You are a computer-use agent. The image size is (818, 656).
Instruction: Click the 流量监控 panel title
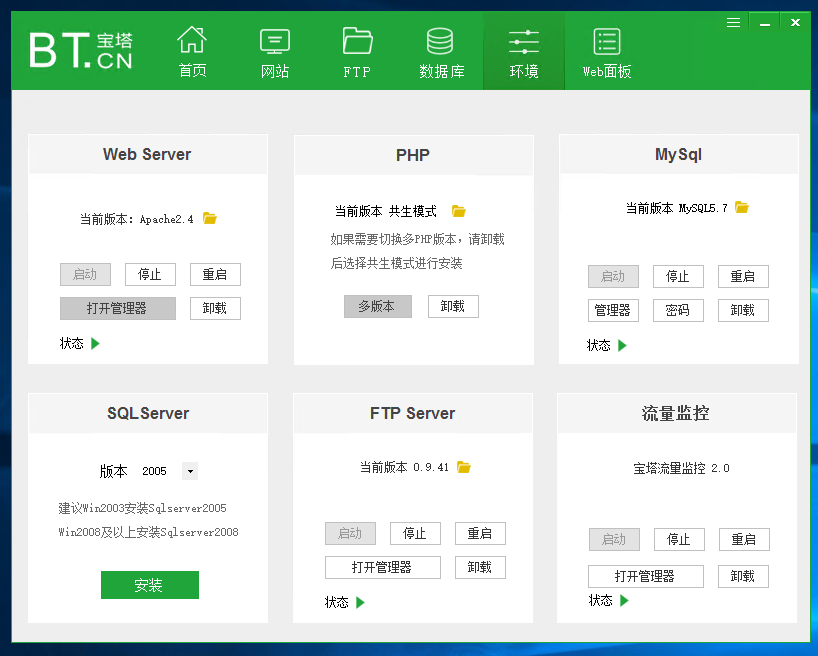[676, 413]
